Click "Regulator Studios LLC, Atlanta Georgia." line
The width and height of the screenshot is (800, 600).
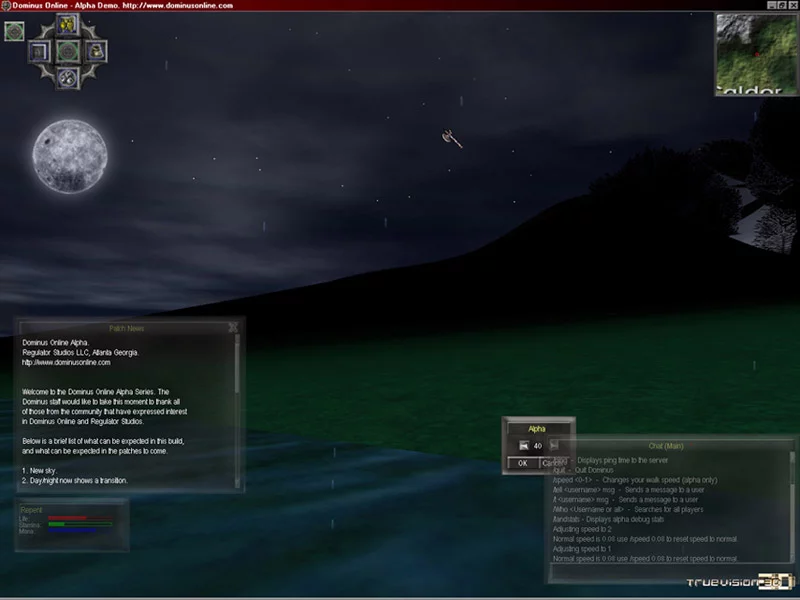click(x=80, y=353)
